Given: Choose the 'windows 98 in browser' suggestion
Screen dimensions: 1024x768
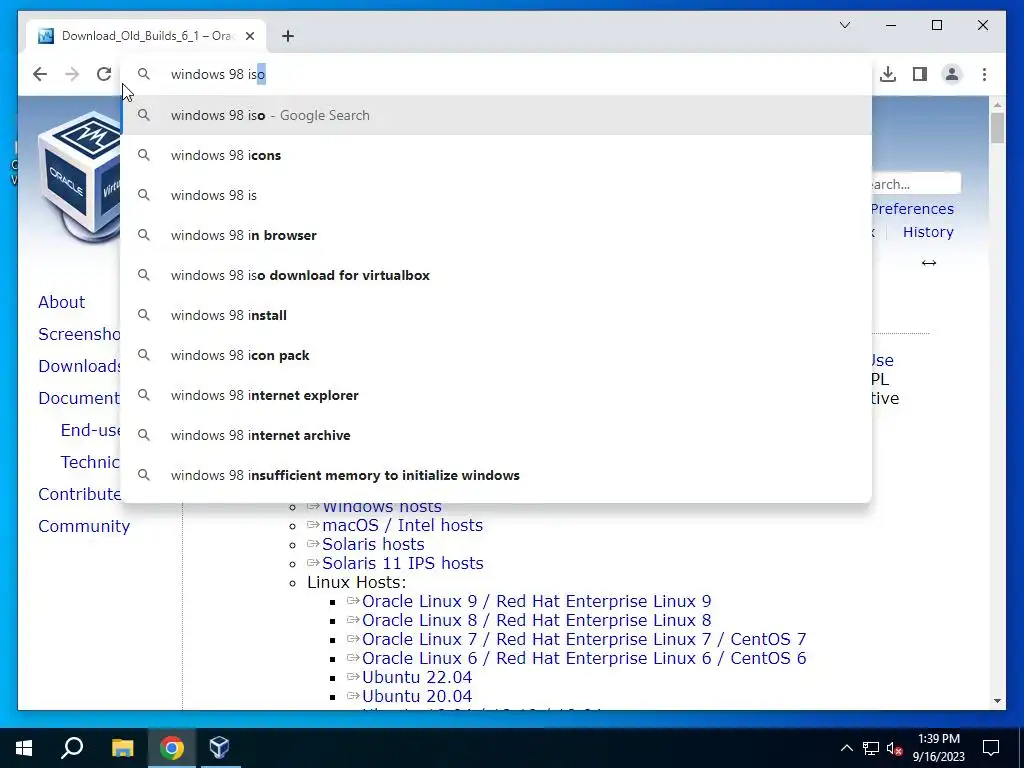Looking at the screenshot, I should pos(496,235).
